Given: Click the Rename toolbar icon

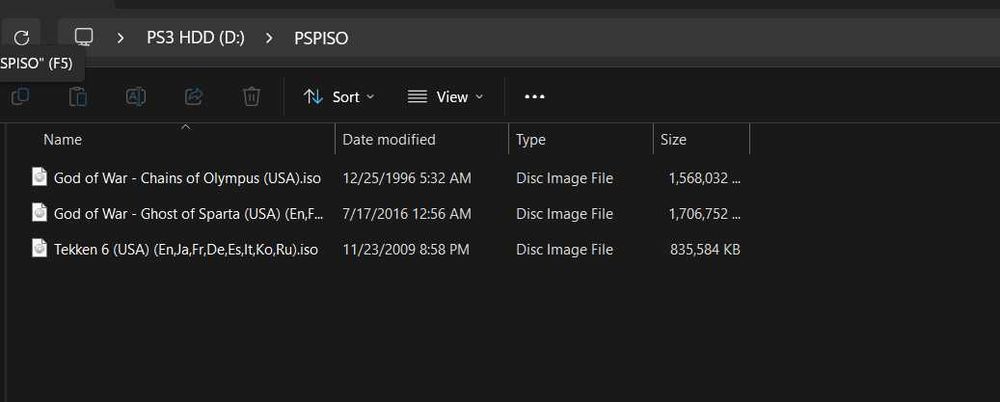Looking at the screenshot, I should [136, 96].
